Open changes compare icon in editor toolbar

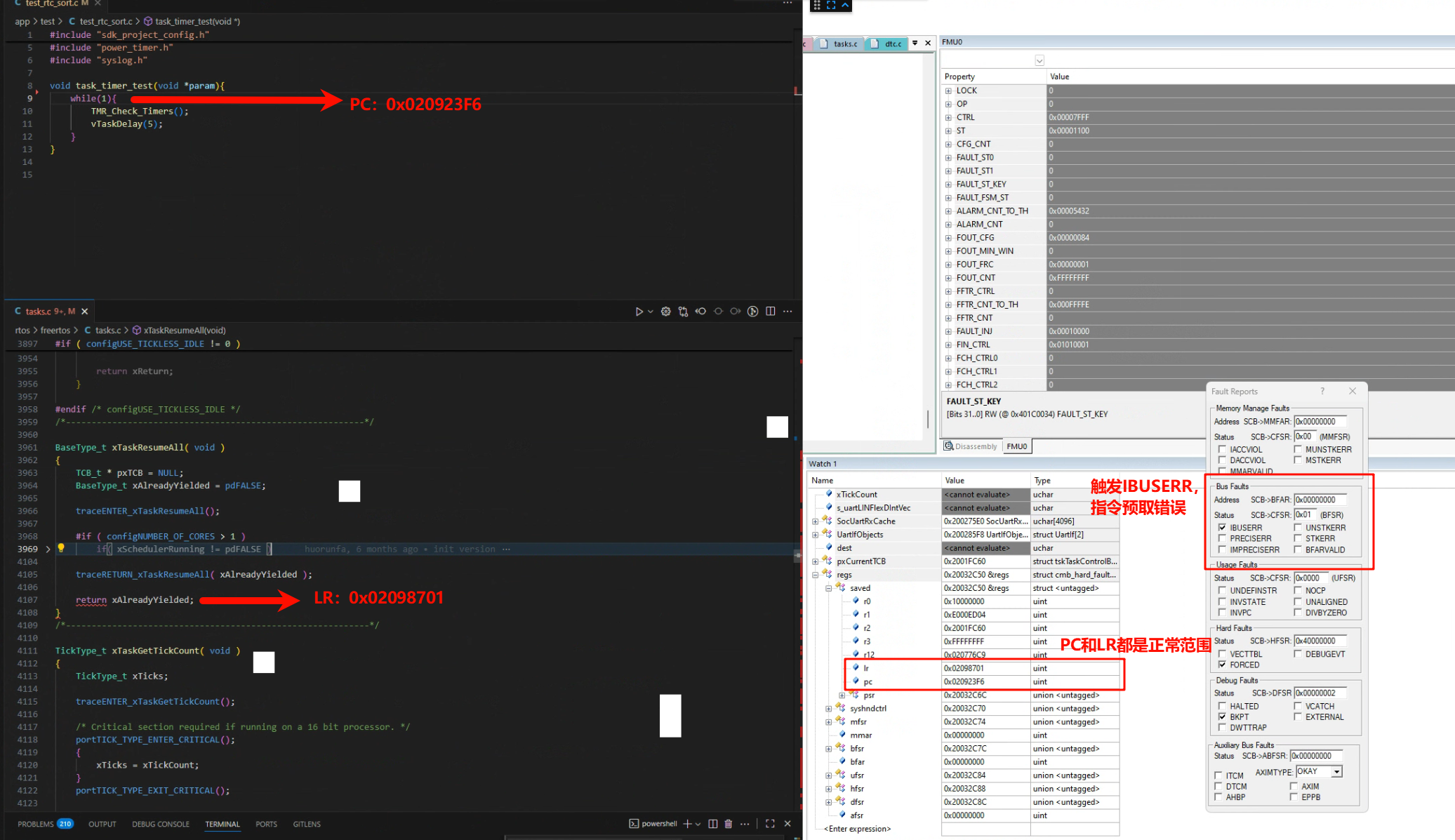683,312
